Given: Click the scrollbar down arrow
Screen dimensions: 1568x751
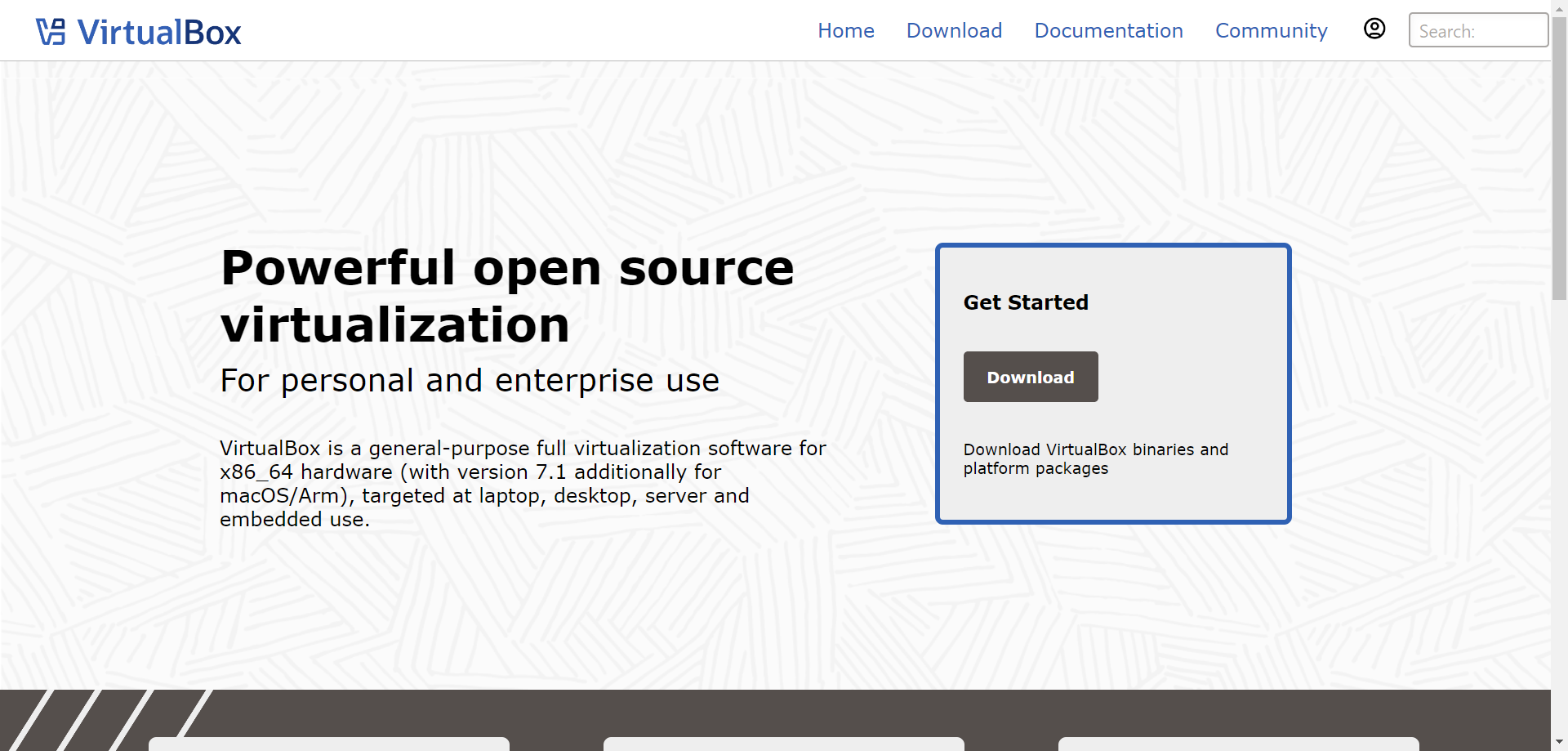Looking at the screenshot, I should click(x=1559, y=743).
